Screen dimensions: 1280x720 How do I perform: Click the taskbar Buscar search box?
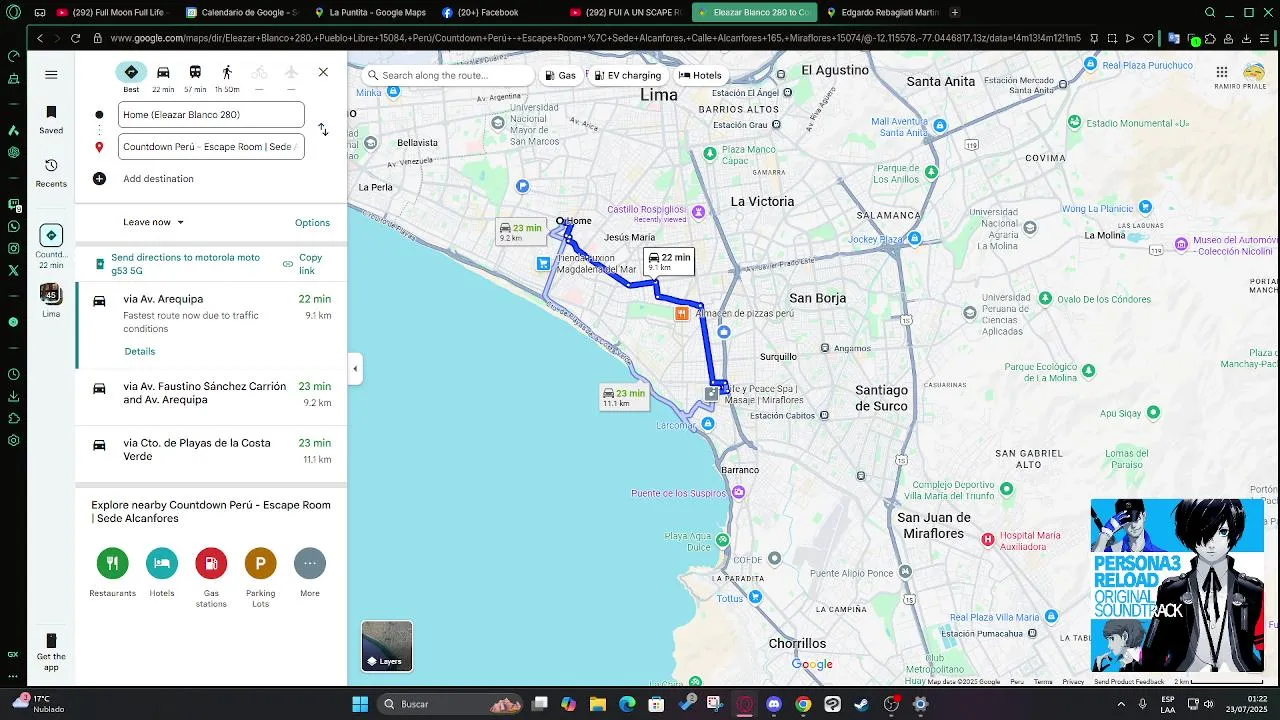pyautogui.click(x=450, y=704)
